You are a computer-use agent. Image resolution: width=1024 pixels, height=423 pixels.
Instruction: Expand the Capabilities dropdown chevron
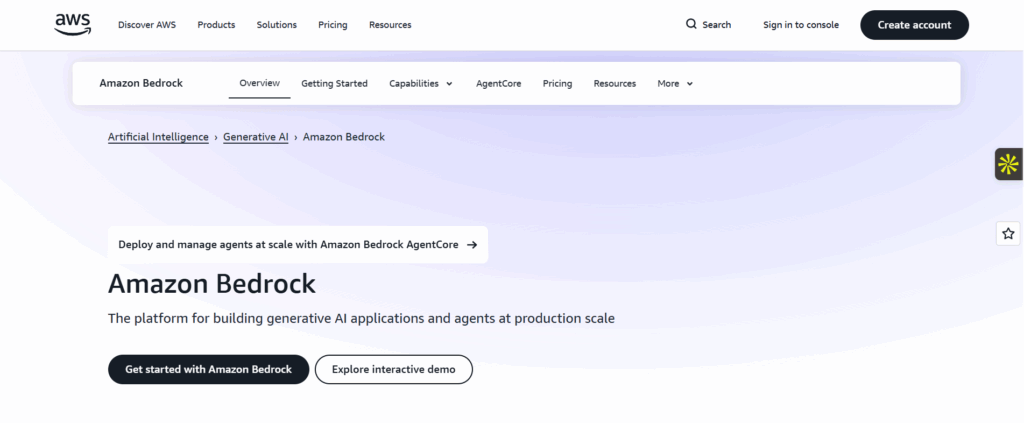click(x=449, y=84)
